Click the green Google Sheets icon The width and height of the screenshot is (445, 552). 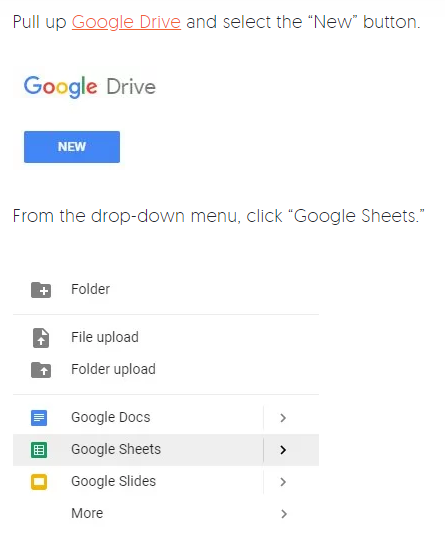point(39,450)
